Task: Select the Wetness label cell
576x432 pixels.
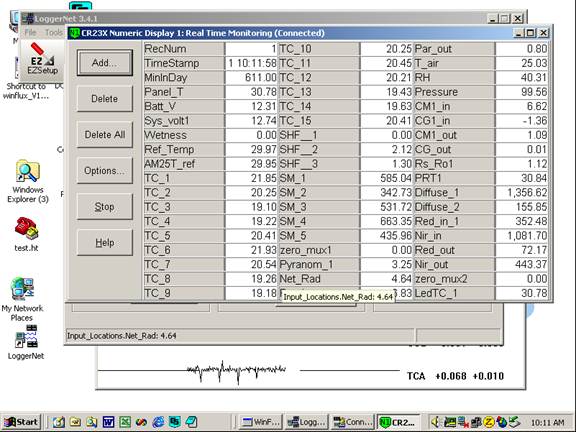Action: 184,135
